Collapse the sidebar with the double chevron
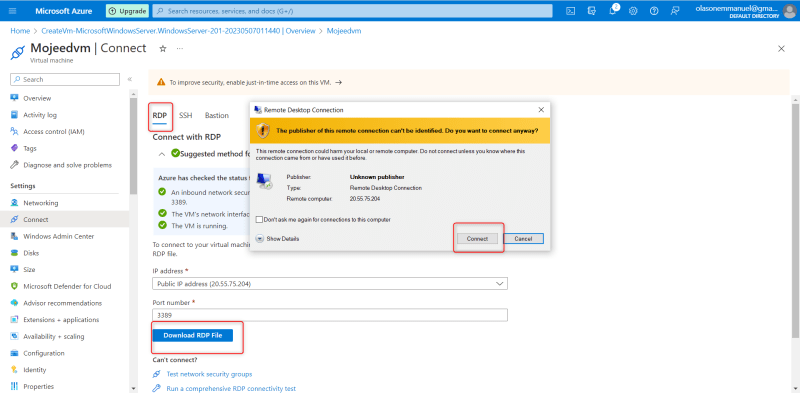This screenshot has height=393, width=800. [130, 79]
